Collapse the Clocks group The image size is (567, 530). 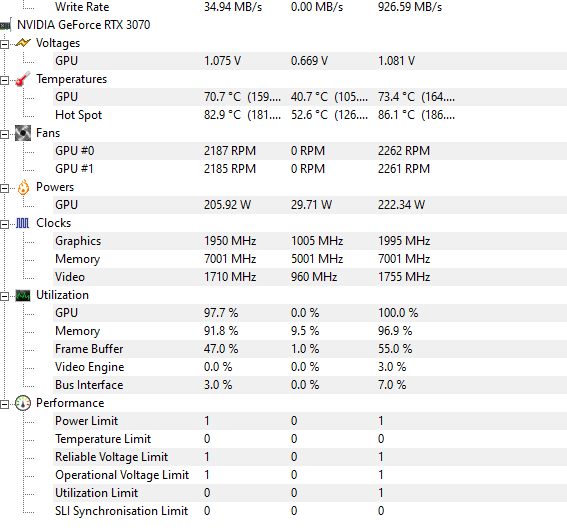pyautogui.click(x=4, y=225)
